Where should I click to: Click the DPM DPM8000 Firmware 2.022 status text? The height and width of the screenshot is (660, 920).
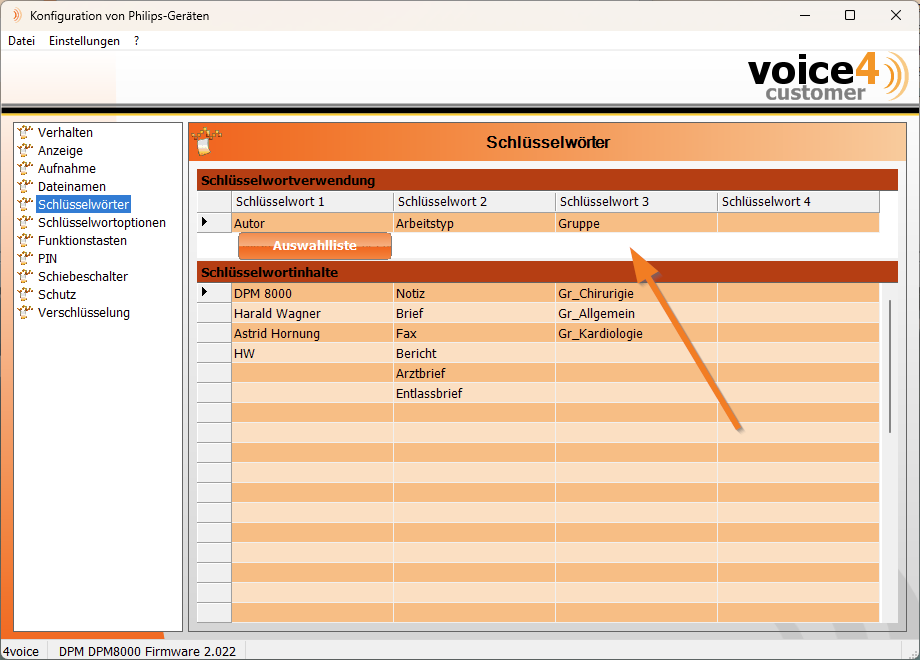(x=147, y=651)
